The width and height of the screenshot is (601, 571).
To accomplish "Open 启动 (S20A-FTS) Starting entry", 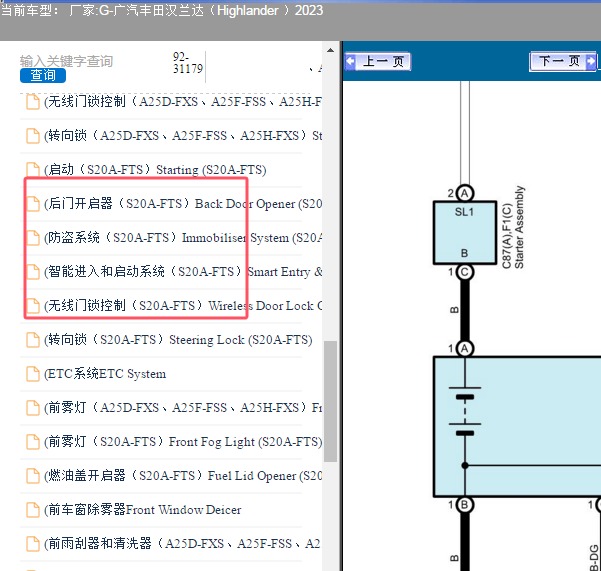I will coord(155,170).
